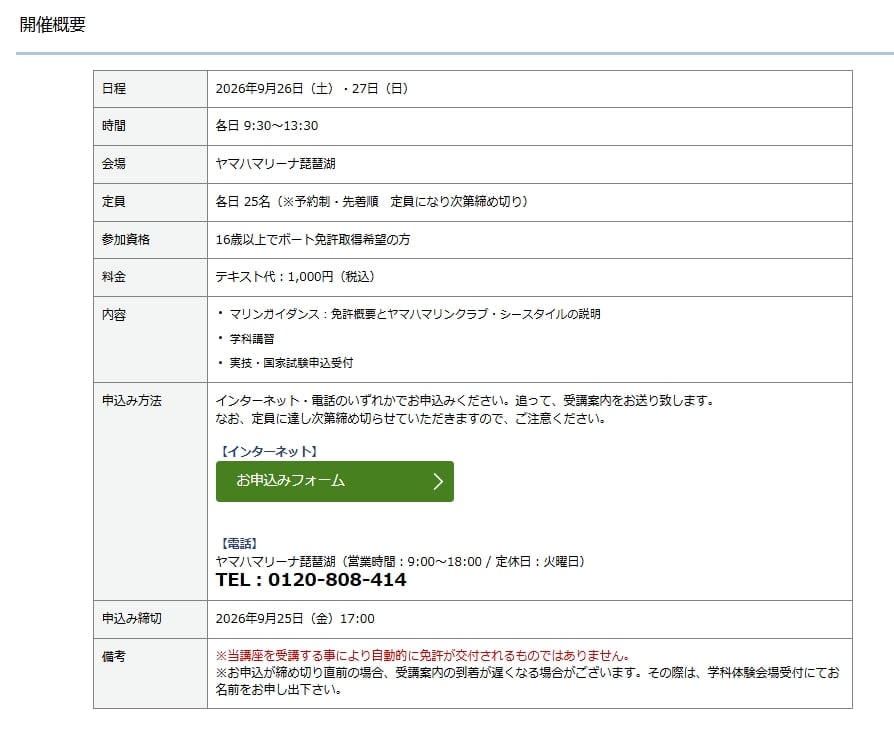Click the 定員 capacity text 各日 25名
The width and height of the screenshot is (894, 731).
243,202
